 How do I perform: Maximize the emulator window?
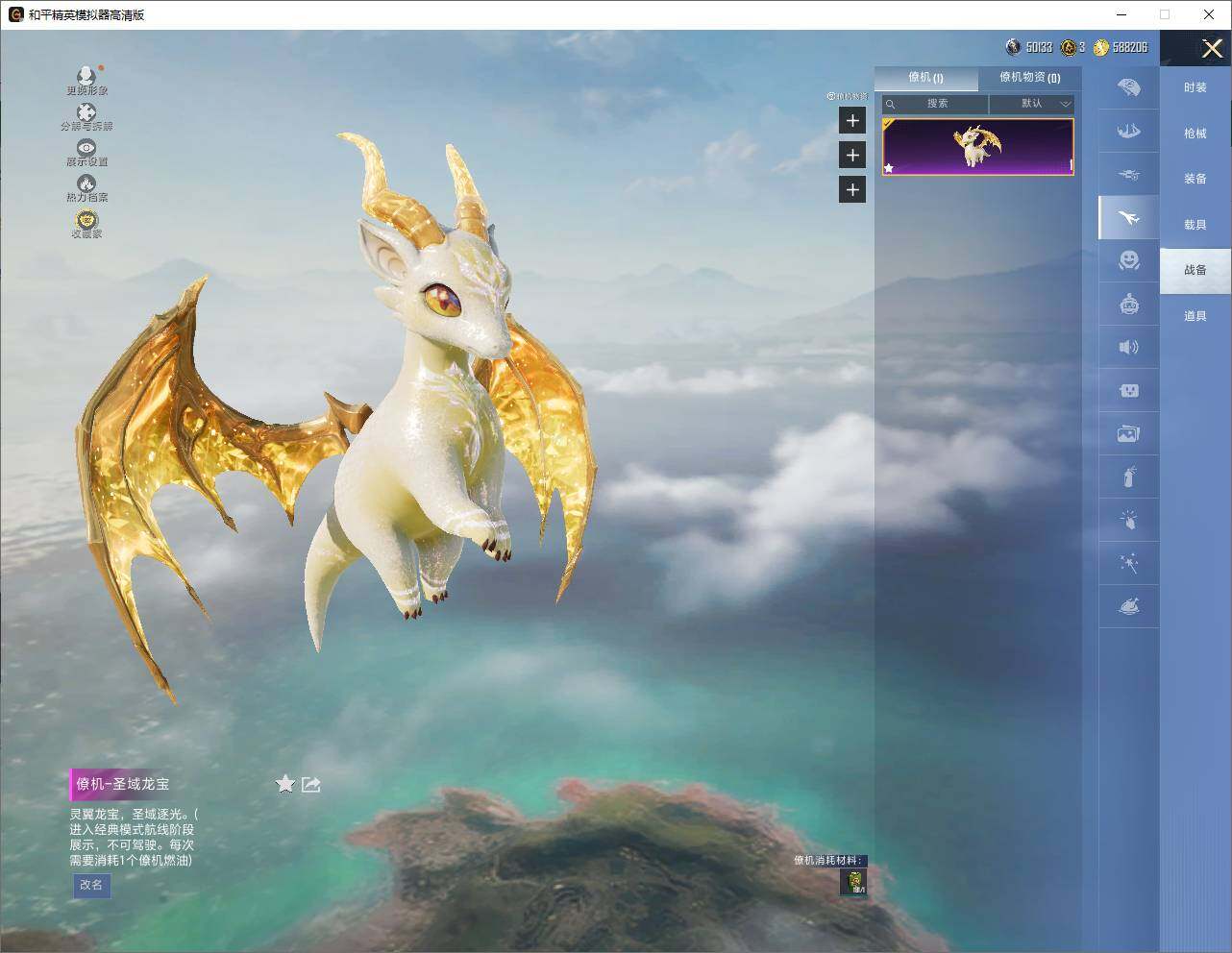(1165, 14)
